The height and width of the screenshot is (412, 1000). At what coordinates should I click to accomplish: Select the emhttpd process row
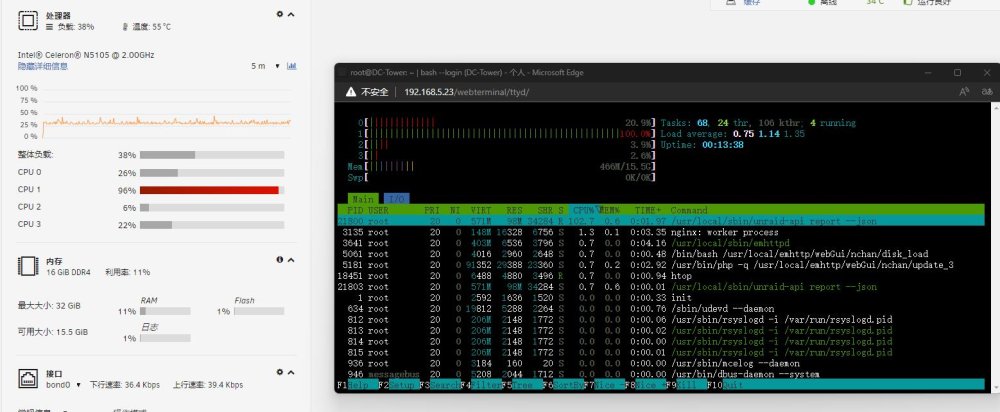661,243
